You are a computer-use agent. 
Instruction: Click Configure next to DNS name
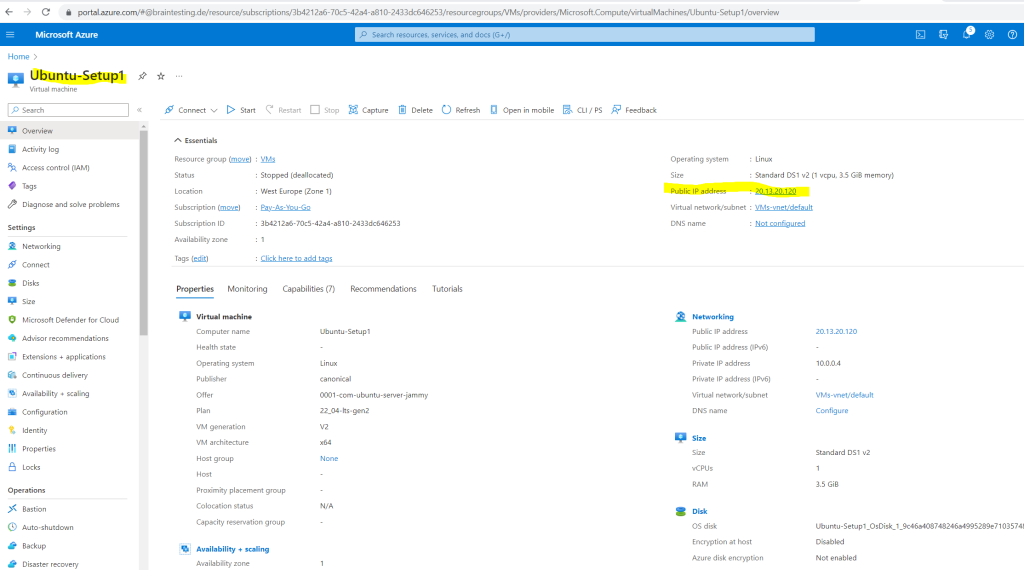pos(831,411)
